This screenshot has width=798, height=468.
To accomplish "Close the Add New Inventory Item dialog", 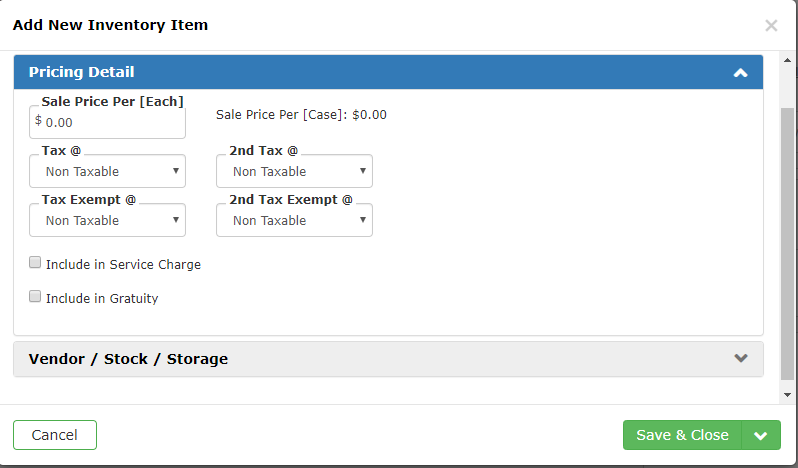I will tap(771, 25).
